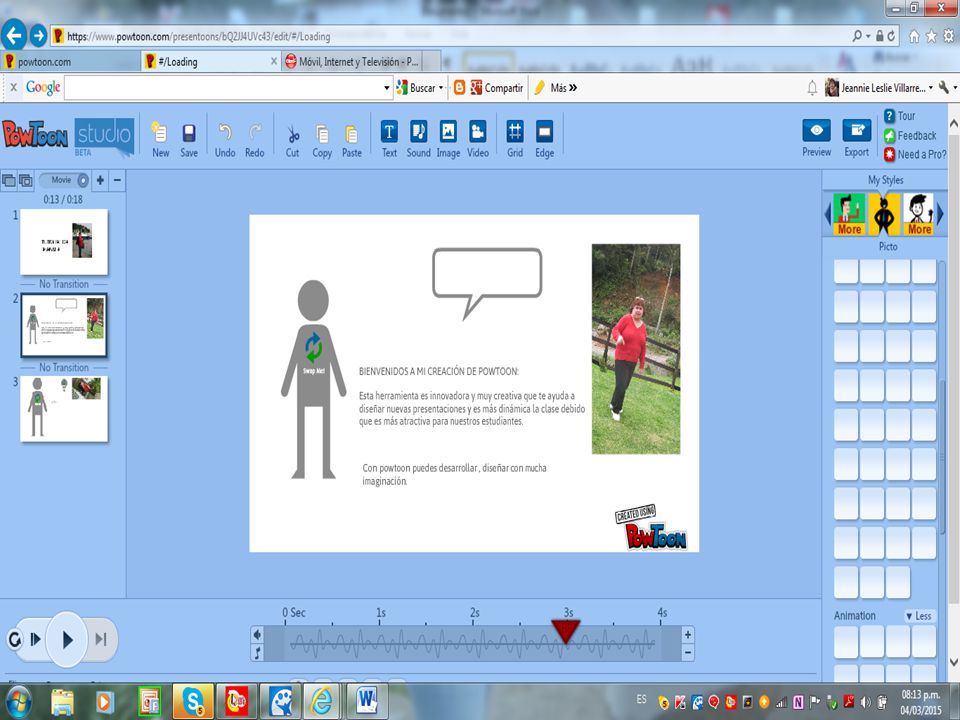Image resolution: width=960 pixels, height=720 pixels.
Task: Show next styles with right arrow
Action: click(x=940, y=214)
